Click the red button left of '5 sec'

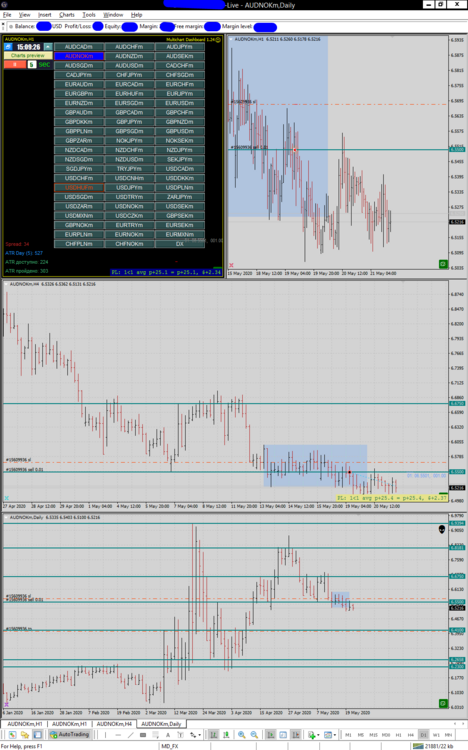click(x=15, y=65)
